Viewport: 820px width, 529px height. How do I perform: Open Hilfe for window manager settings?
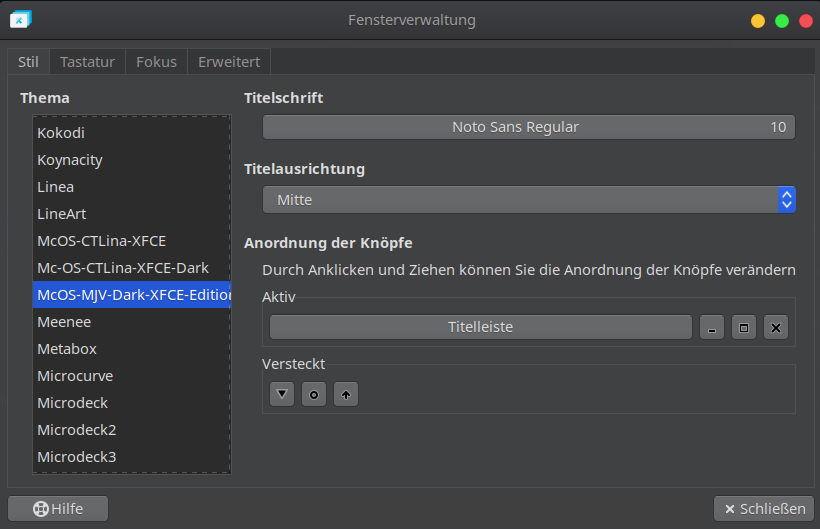(58, 509)
